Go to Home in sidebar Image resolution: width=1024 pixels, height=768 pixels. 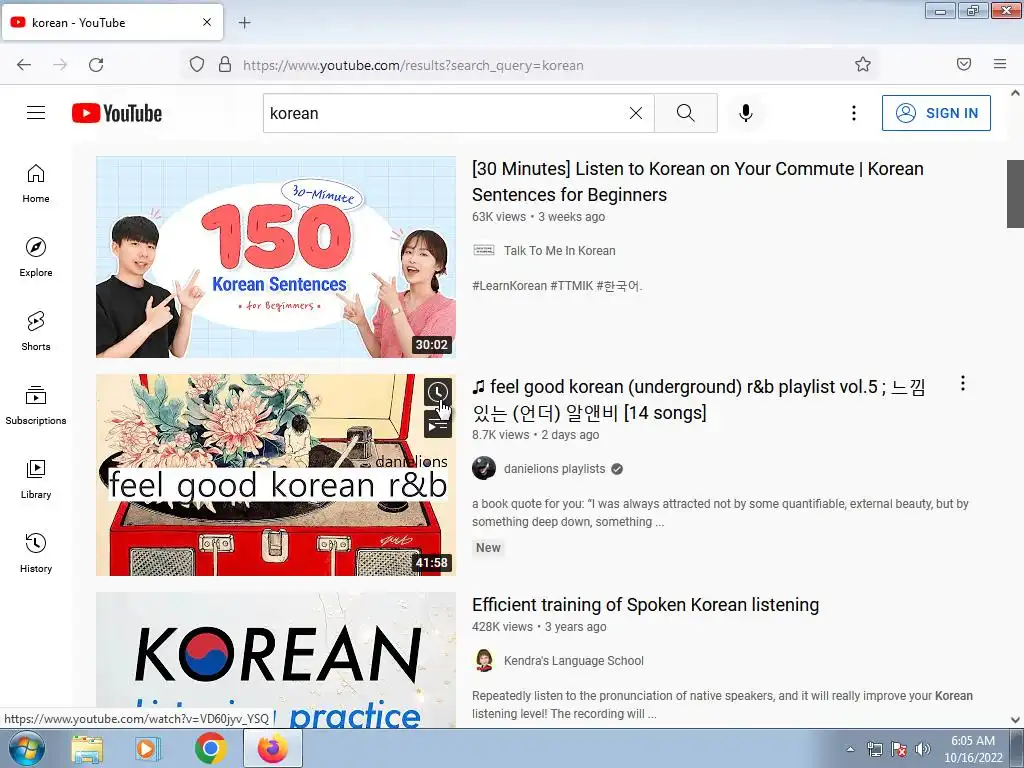(36, 184)
